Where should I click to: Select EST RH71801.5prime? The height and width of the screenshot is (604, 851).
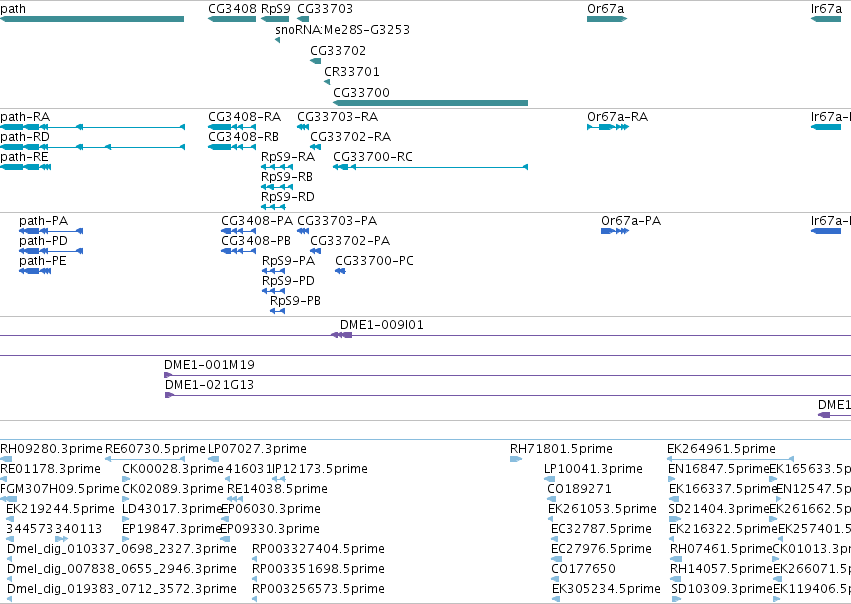(x=561, y=449)
